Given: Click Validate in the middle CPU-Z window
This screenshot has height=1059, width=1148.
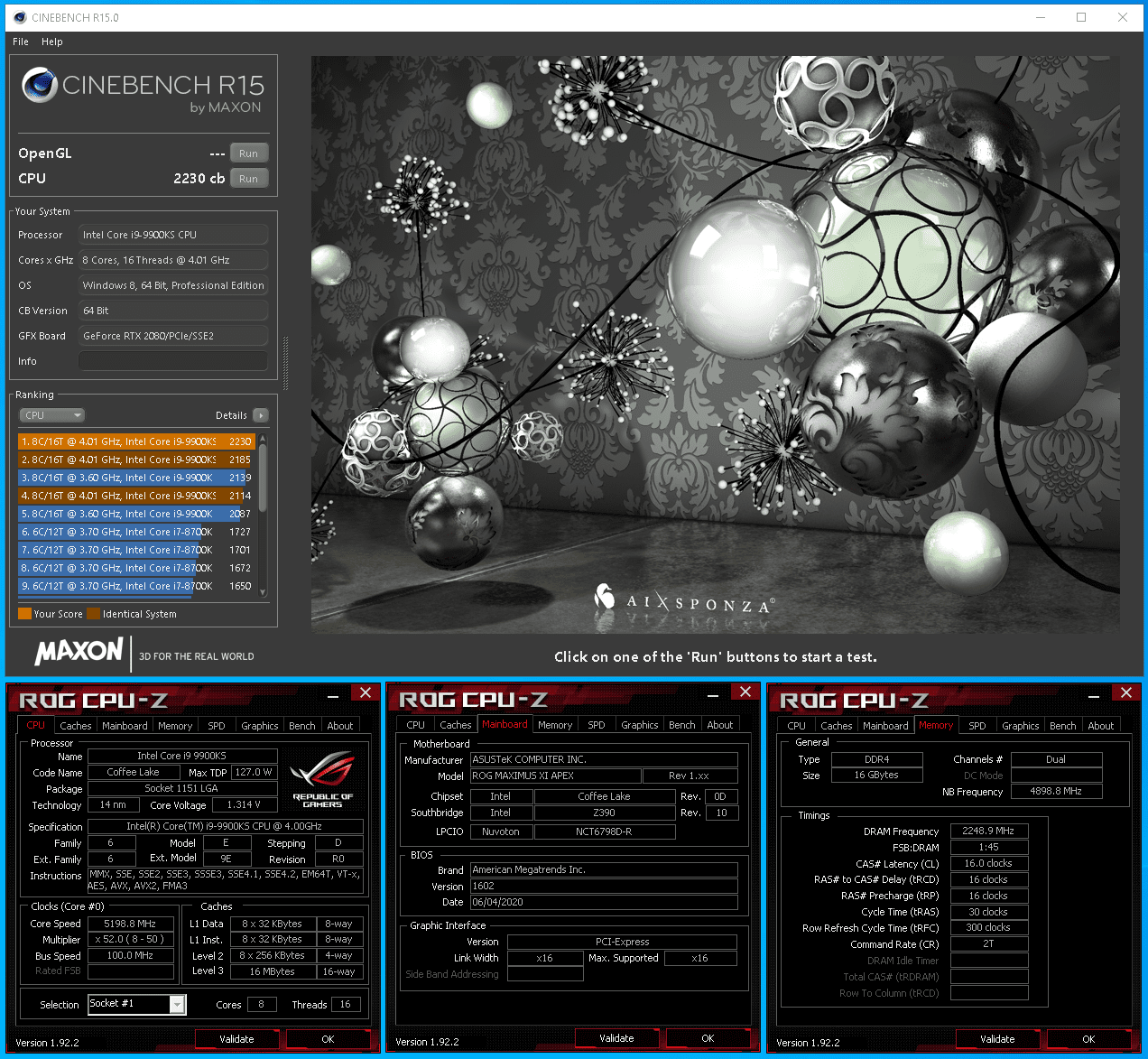Looking at the screenshot, I should tap(616, 1038).
